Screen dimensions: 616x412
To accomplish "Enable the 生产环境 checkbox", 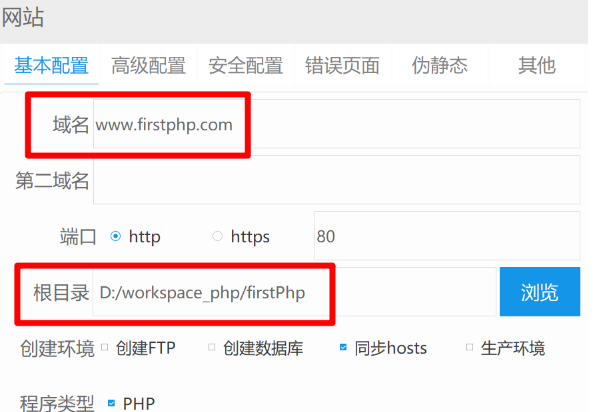I will 469,348.
